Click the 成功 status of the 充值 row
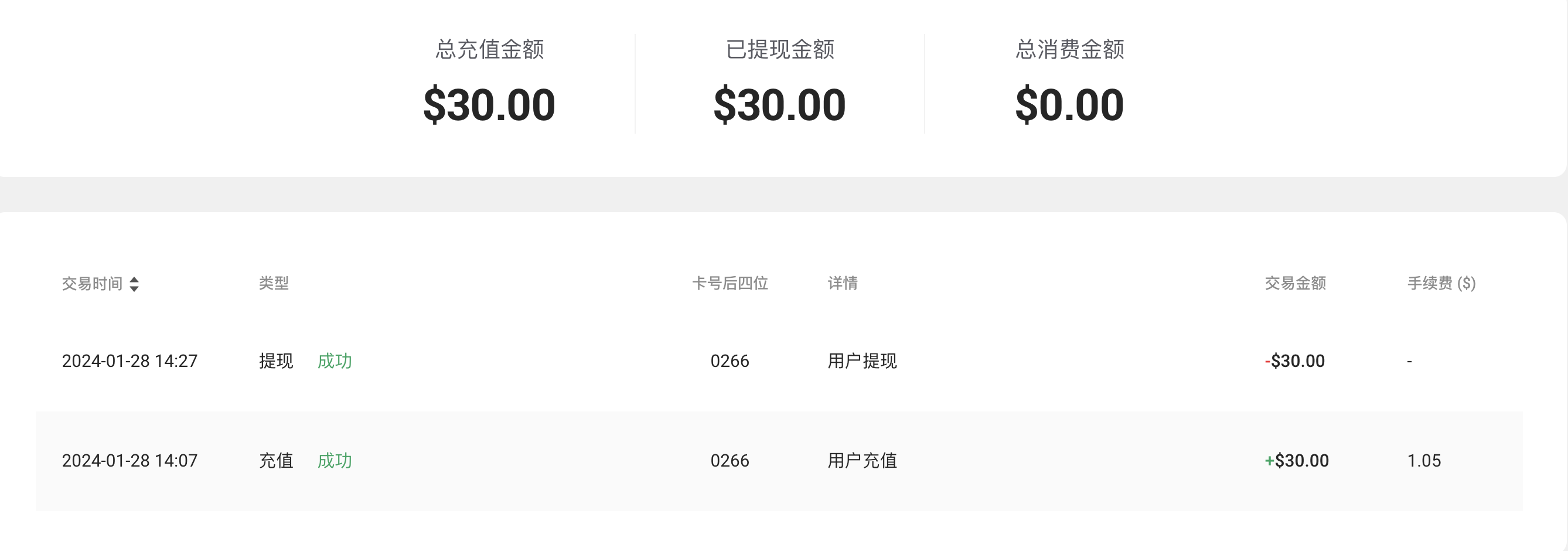The width and height of the screenshot is (1568, 551). coord(335,461)
